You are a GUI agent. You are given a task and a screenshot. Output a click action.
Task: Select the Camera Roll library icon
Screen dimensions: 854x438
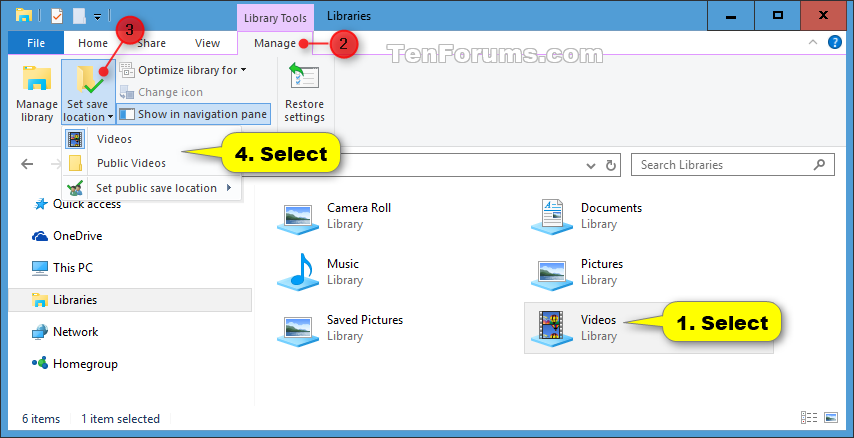[297, 218]
